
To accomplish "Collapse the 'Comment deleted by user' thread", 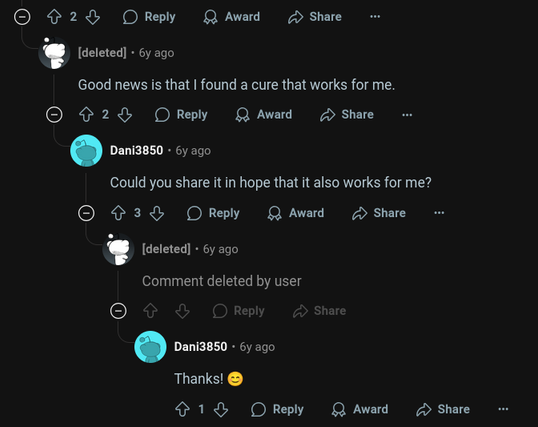I will pos(118,311).
